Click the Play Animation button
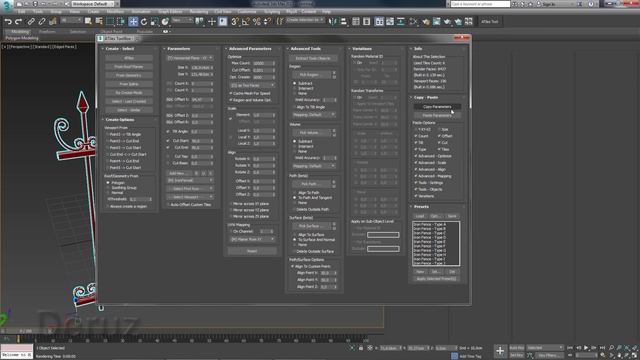This screenshot has height=360, width=640. (586, 348)
